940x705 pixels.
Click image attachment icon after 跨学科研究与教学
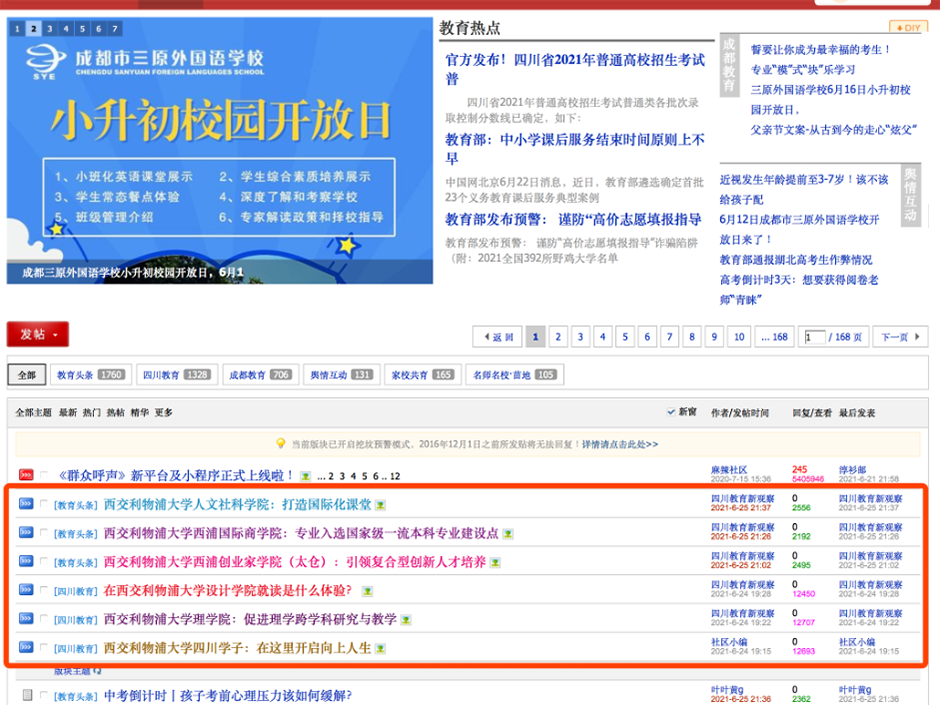click(x=406, y=620)
